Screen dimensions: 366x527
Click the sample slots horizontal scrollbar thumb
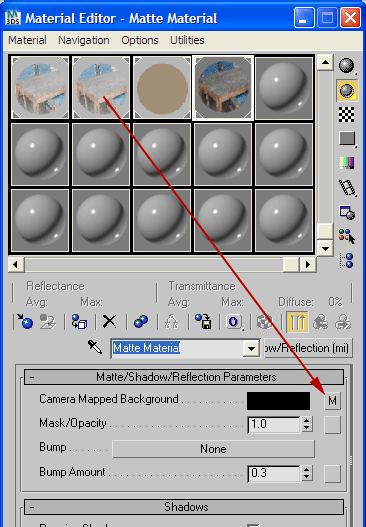pos(291,265)
